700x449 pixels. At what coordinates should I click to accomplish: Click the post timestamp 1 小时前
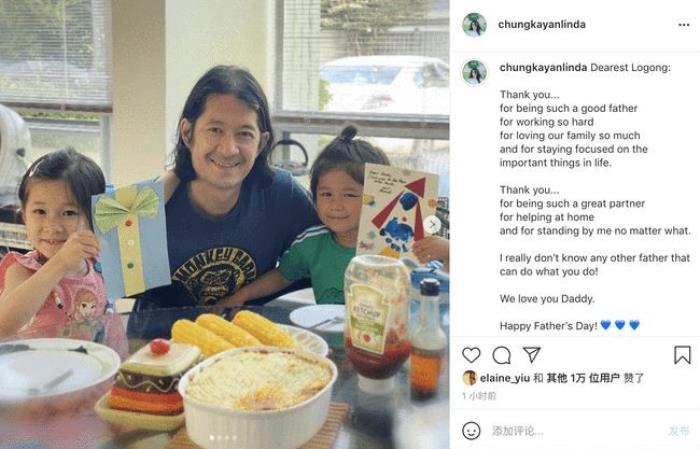479,396
